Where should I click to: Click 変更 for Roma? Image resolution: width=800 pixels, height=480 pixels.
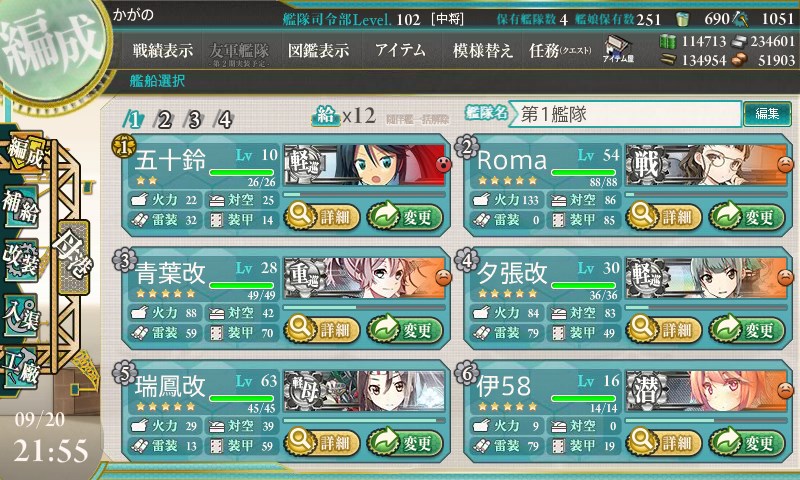click(746, 217)
